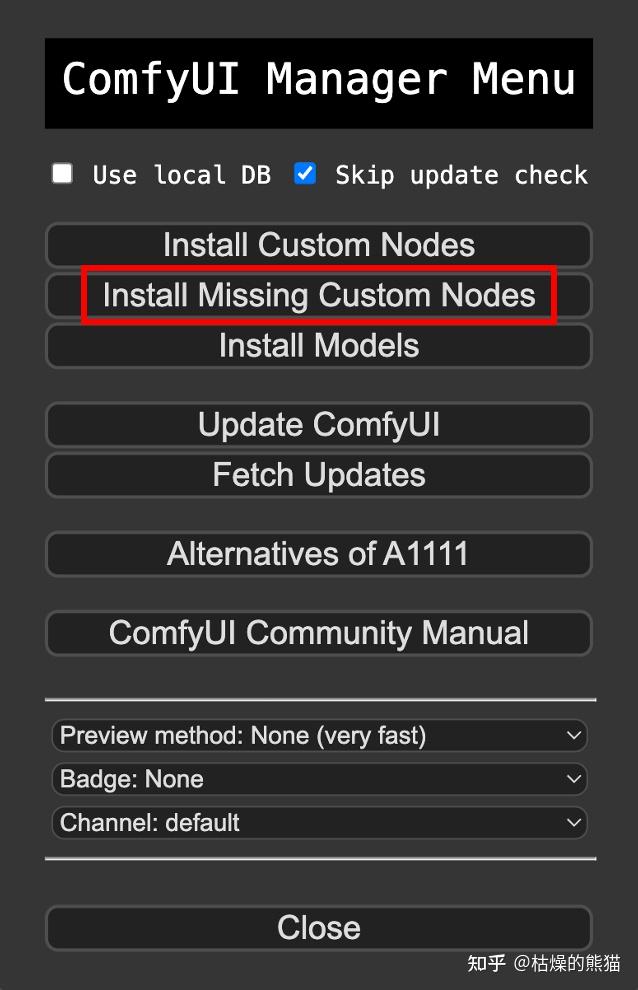This screenshot has height=990, width=638.
Task: Click the Zhihu watermark text
Action: pos(544,963)
